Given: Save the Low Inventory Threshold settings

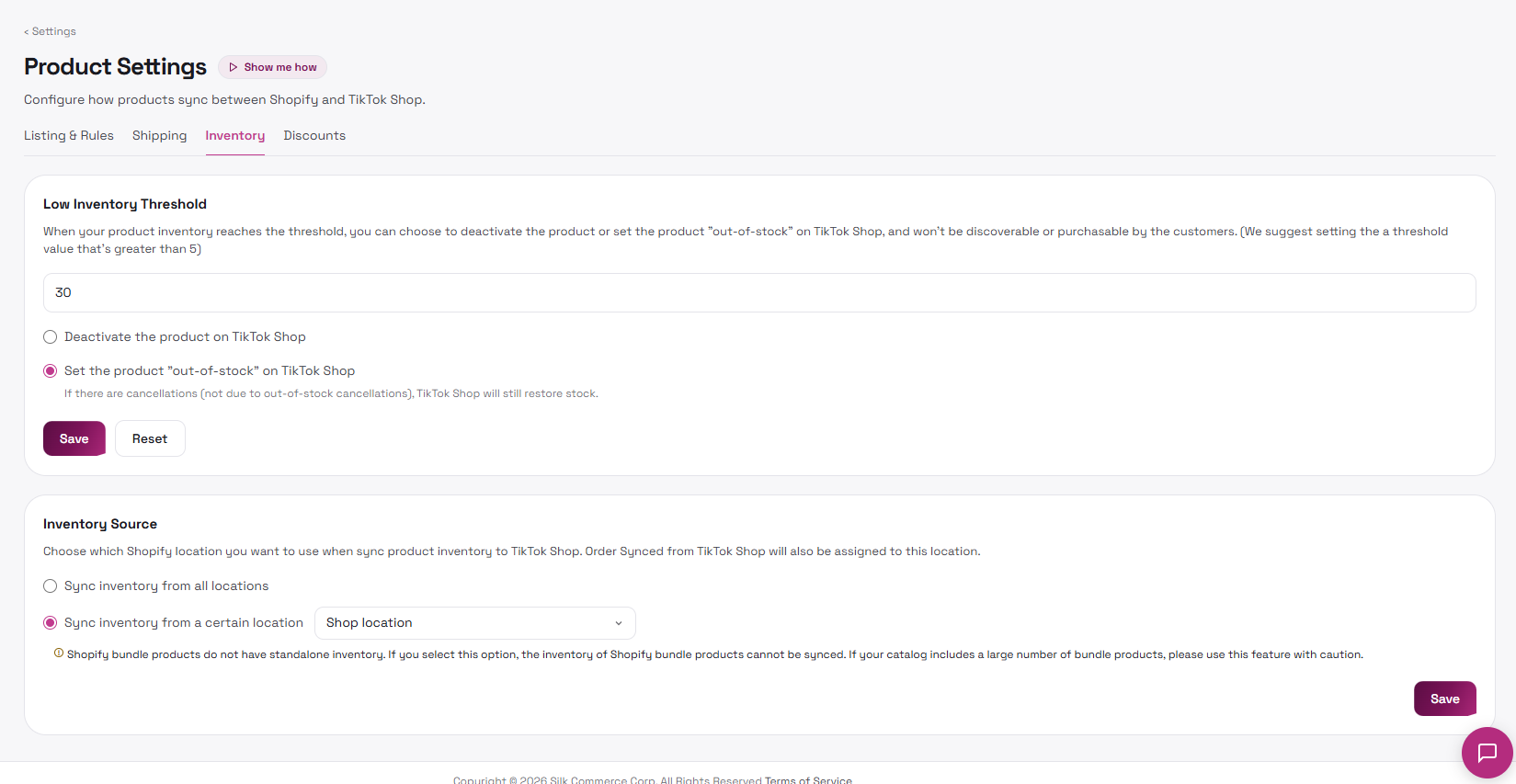Looking at the screenshot, I should click(x=74, y=438).
